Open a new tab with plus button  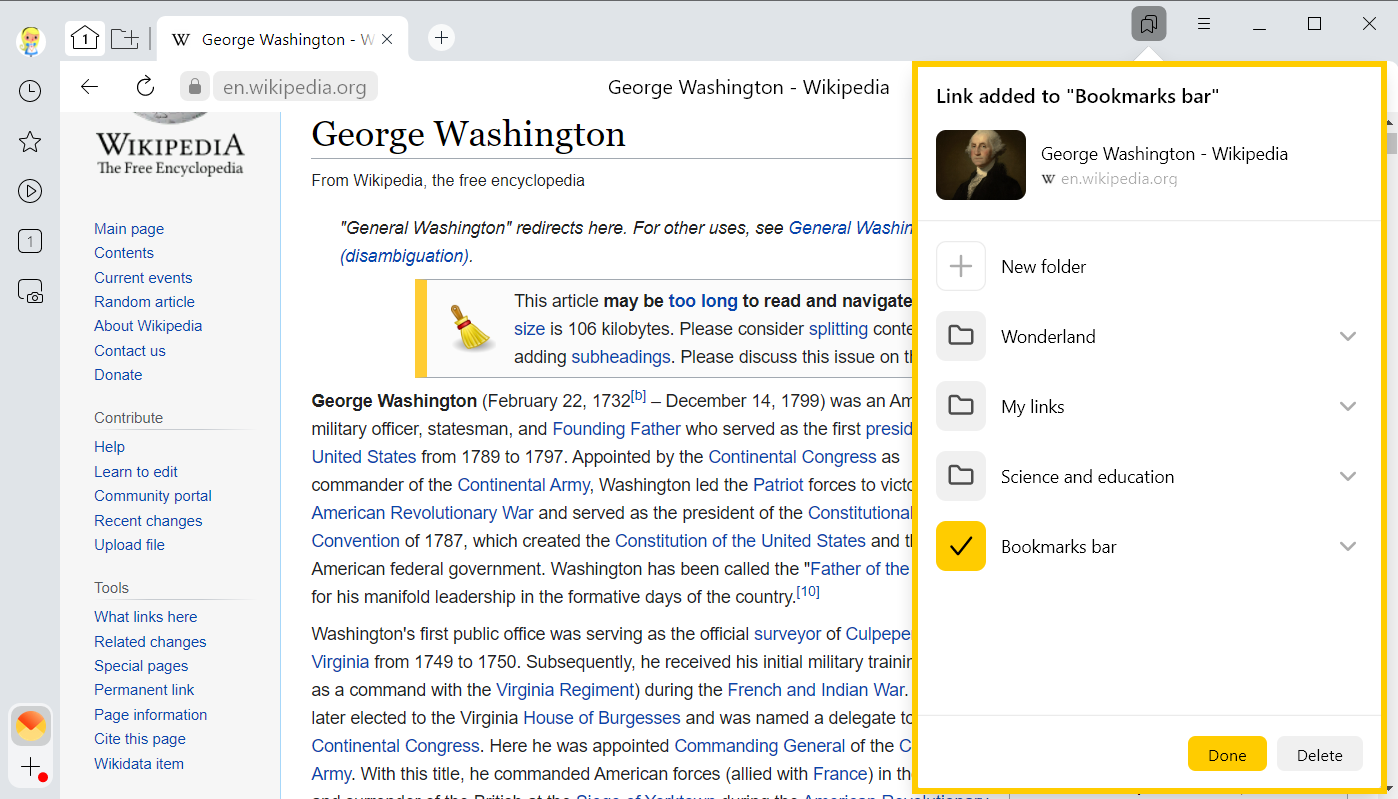[441, 38]
